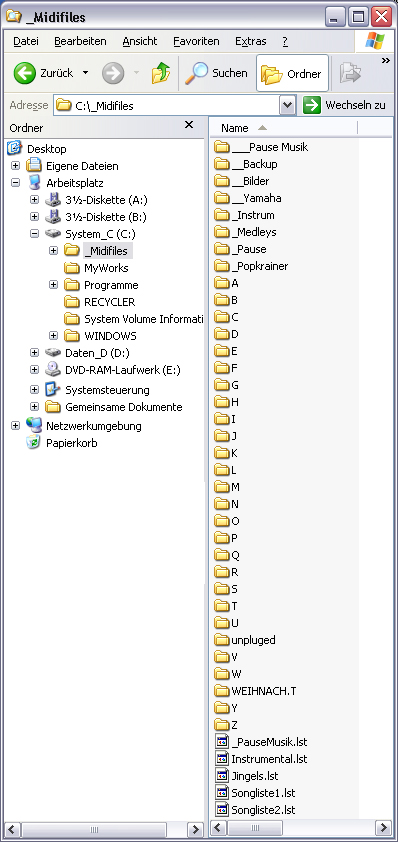
Task: Select MyWorks folder in the tree
Action: pos(106,268)
